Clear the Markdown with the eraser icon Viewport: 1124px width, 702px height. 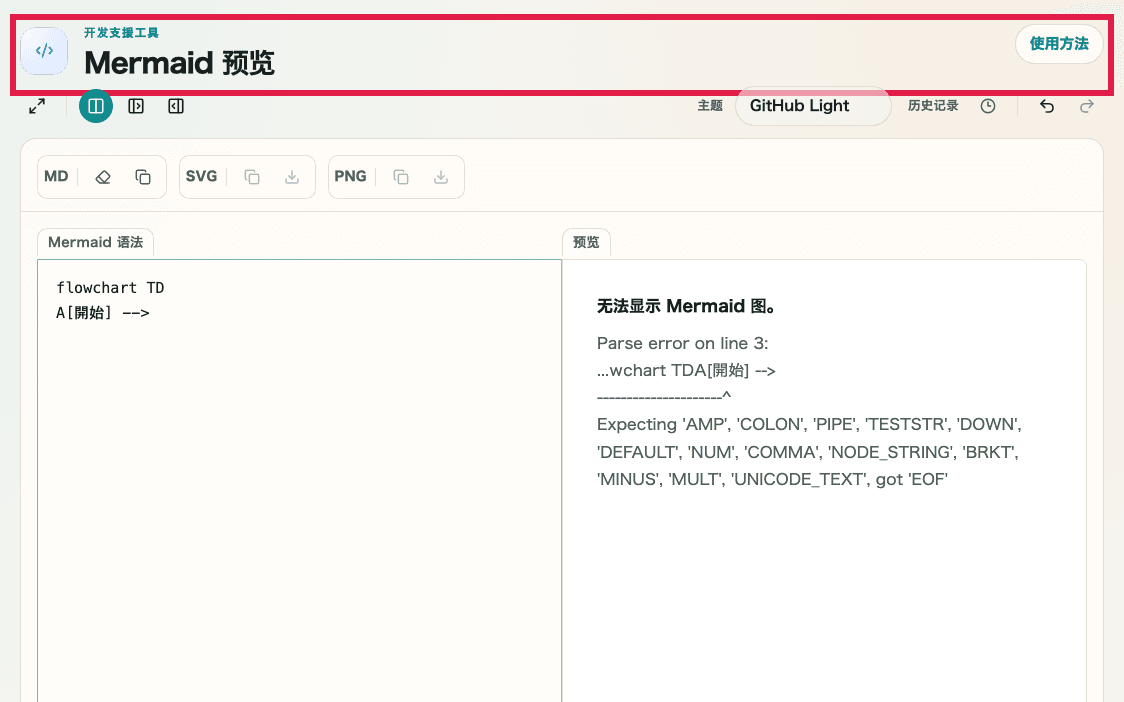click(102, 176)
